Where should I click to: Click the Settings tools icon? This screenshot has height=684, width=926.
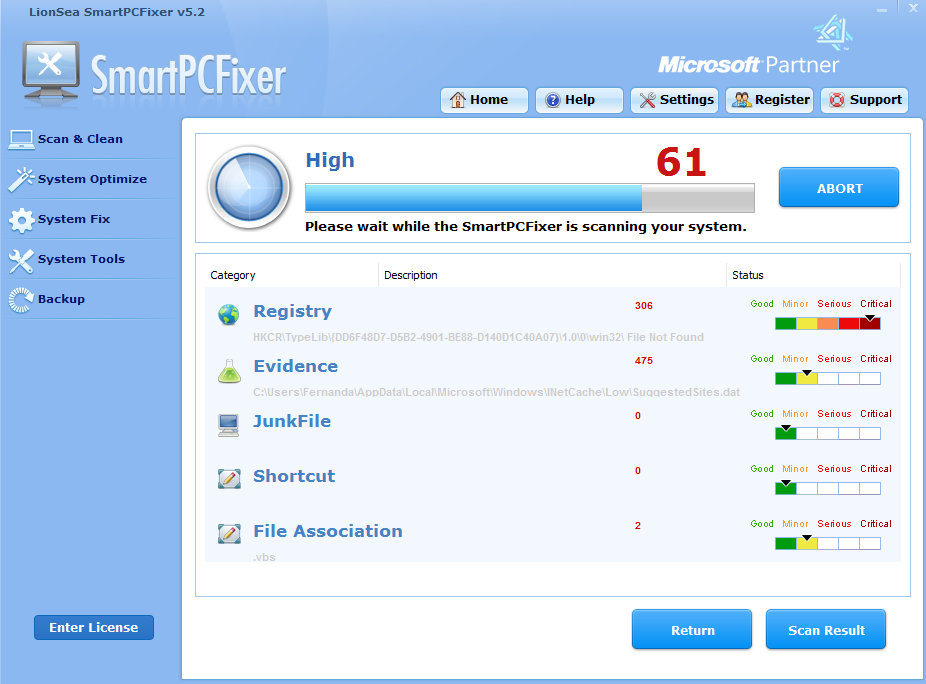pyautogui.click(x=647, y=100)
